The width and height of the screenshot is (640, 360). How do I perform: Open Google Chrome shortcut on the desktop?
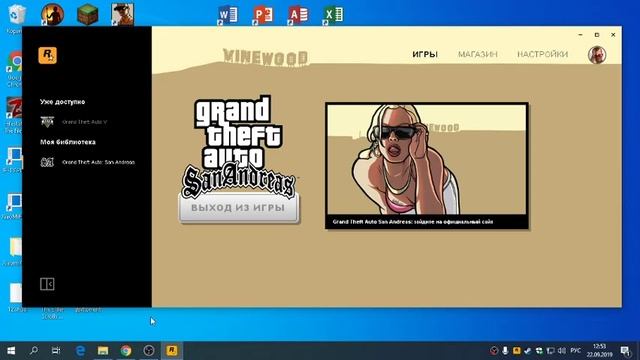click(x=16, y=62)
